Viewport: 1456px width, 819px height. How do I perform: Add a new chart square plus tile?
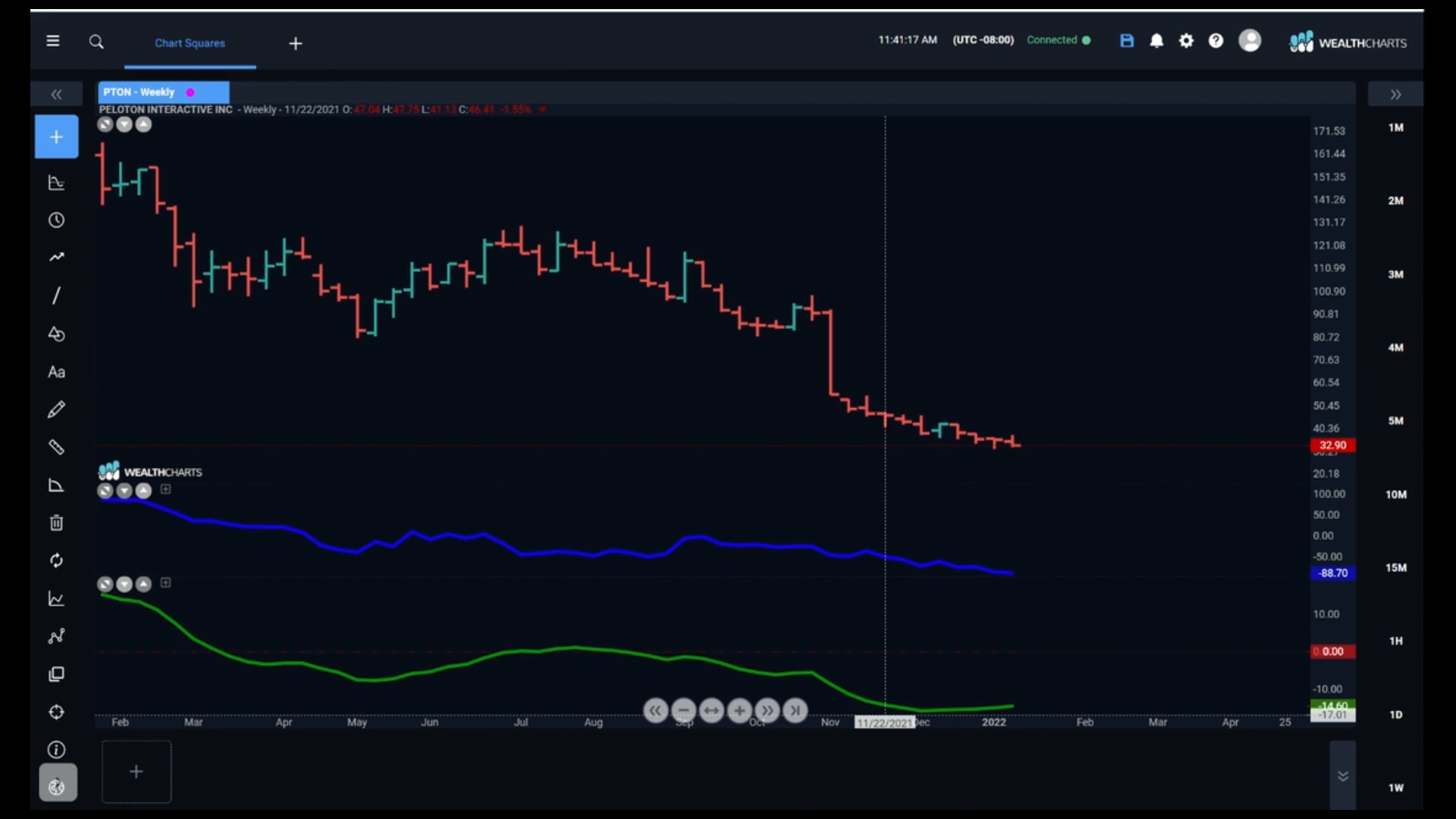136,772
